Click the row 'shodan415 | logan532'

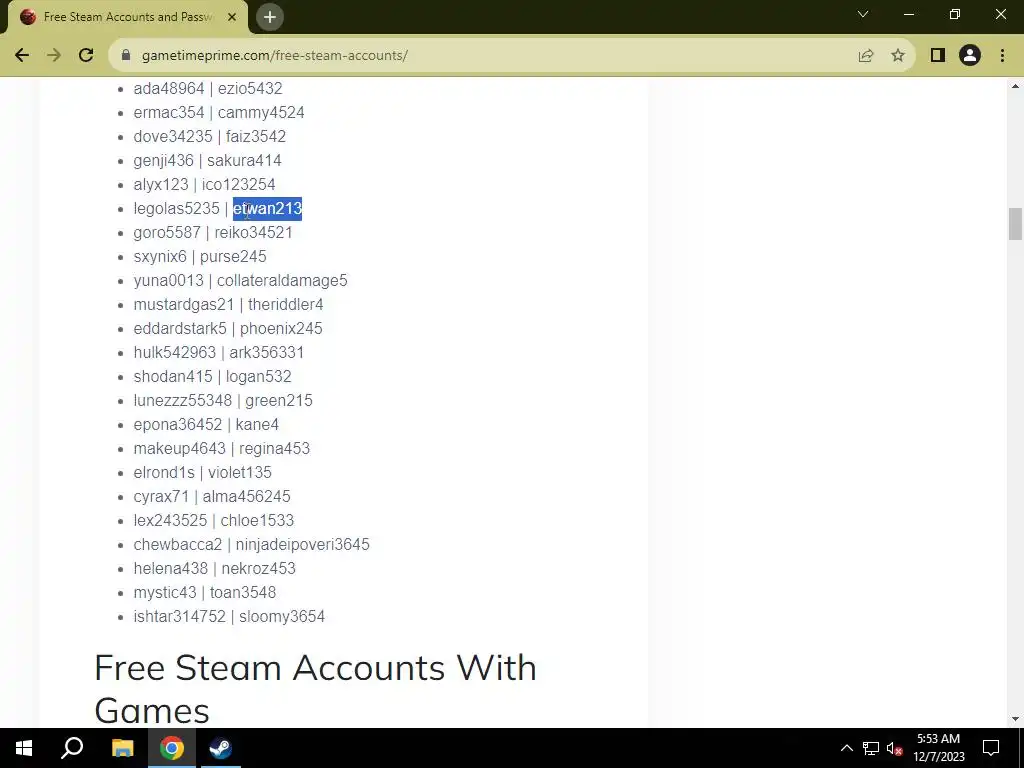tap(212, 377)
